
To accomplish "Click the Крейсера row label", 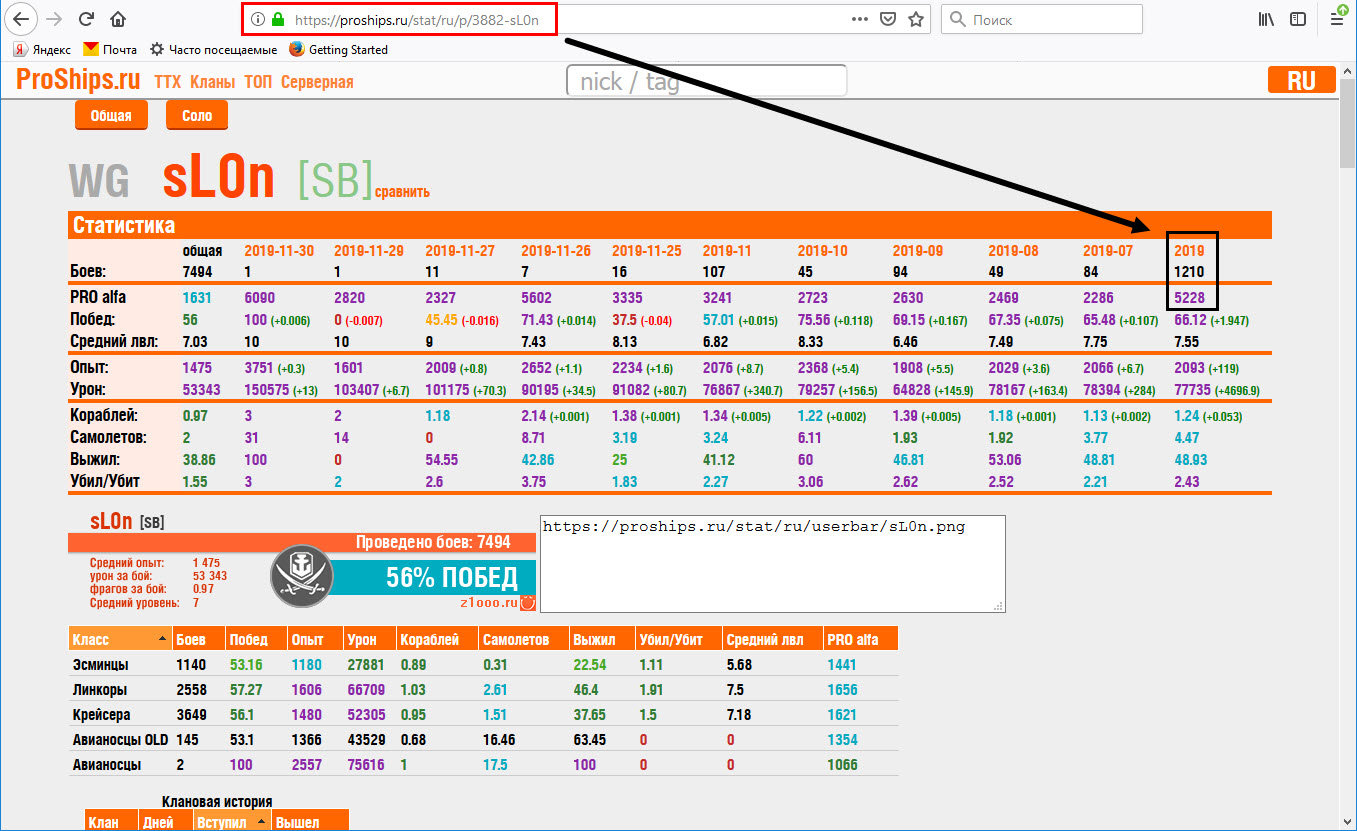I will [x=101, y=715].
